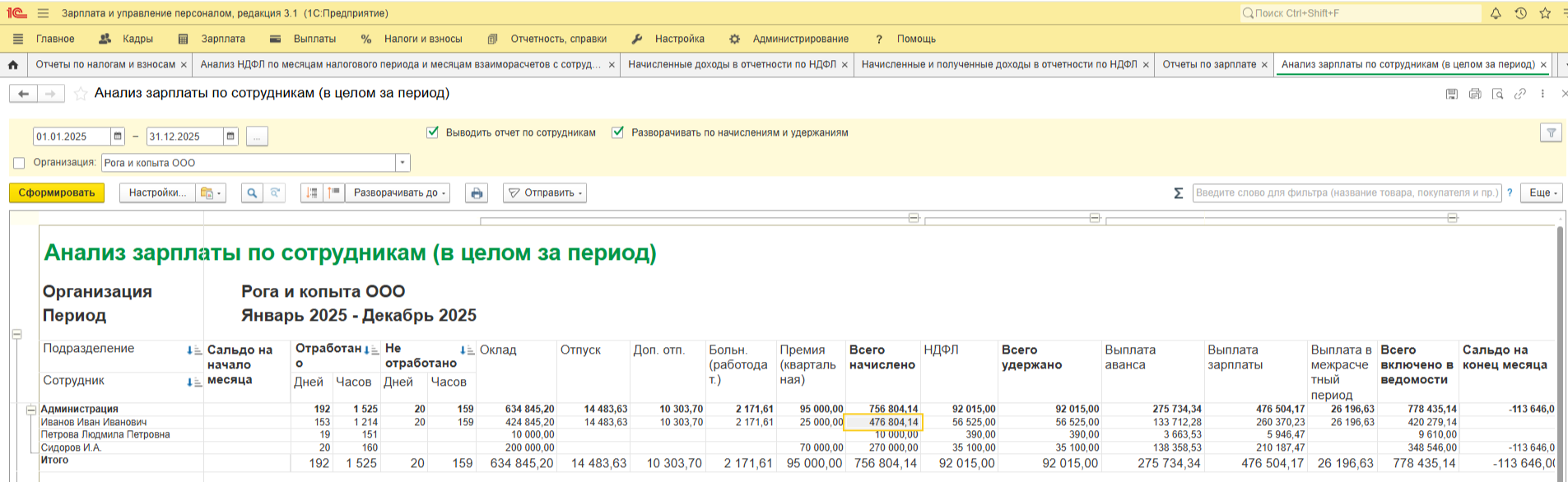This screenshot has width=1568, height=482.
Task: Expand all groups toolbar icon
Action: tap(334, 192)
